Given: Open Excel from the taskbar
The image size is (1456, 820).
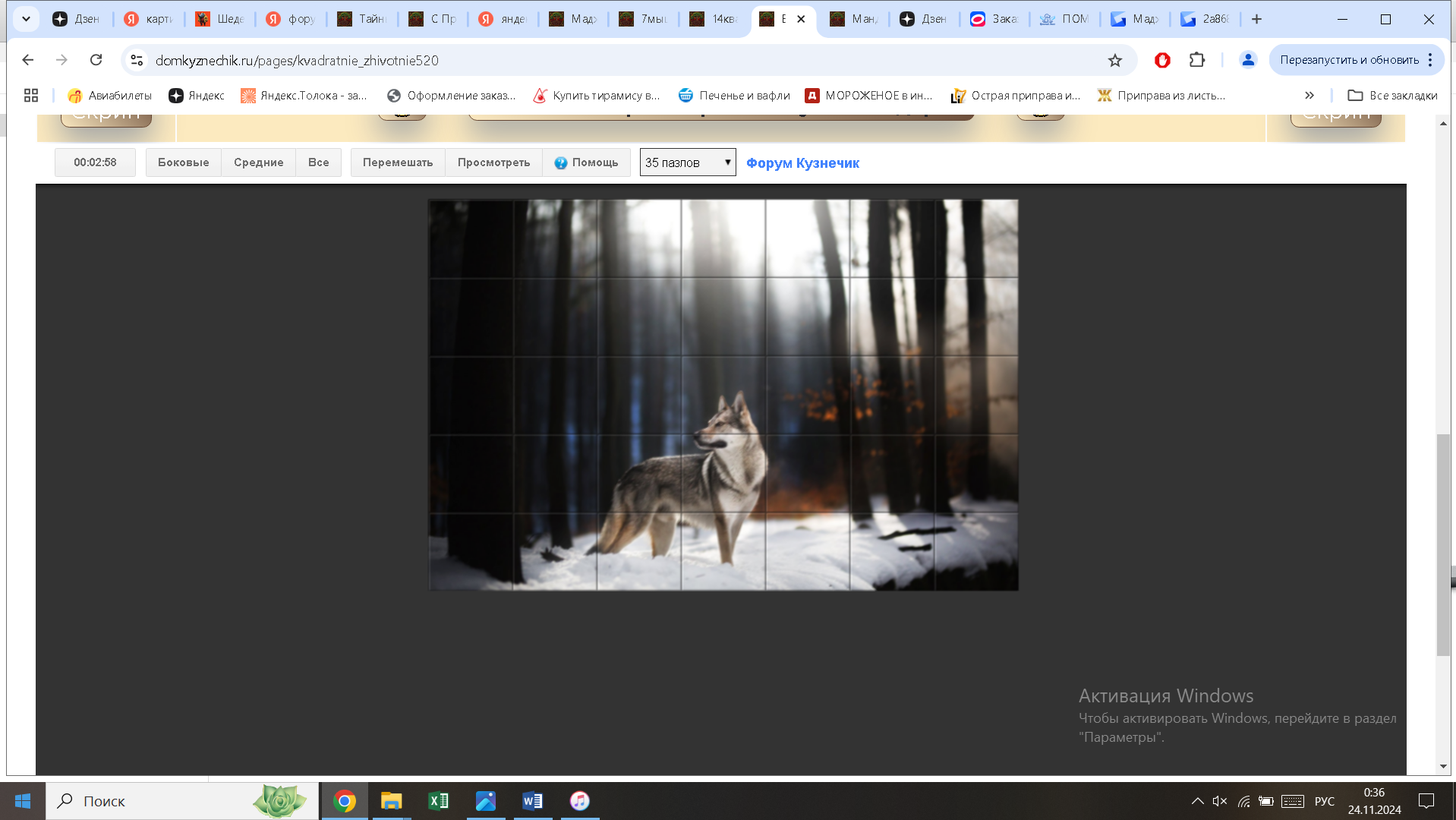Looking at the screenshot, I should [439, 801].
